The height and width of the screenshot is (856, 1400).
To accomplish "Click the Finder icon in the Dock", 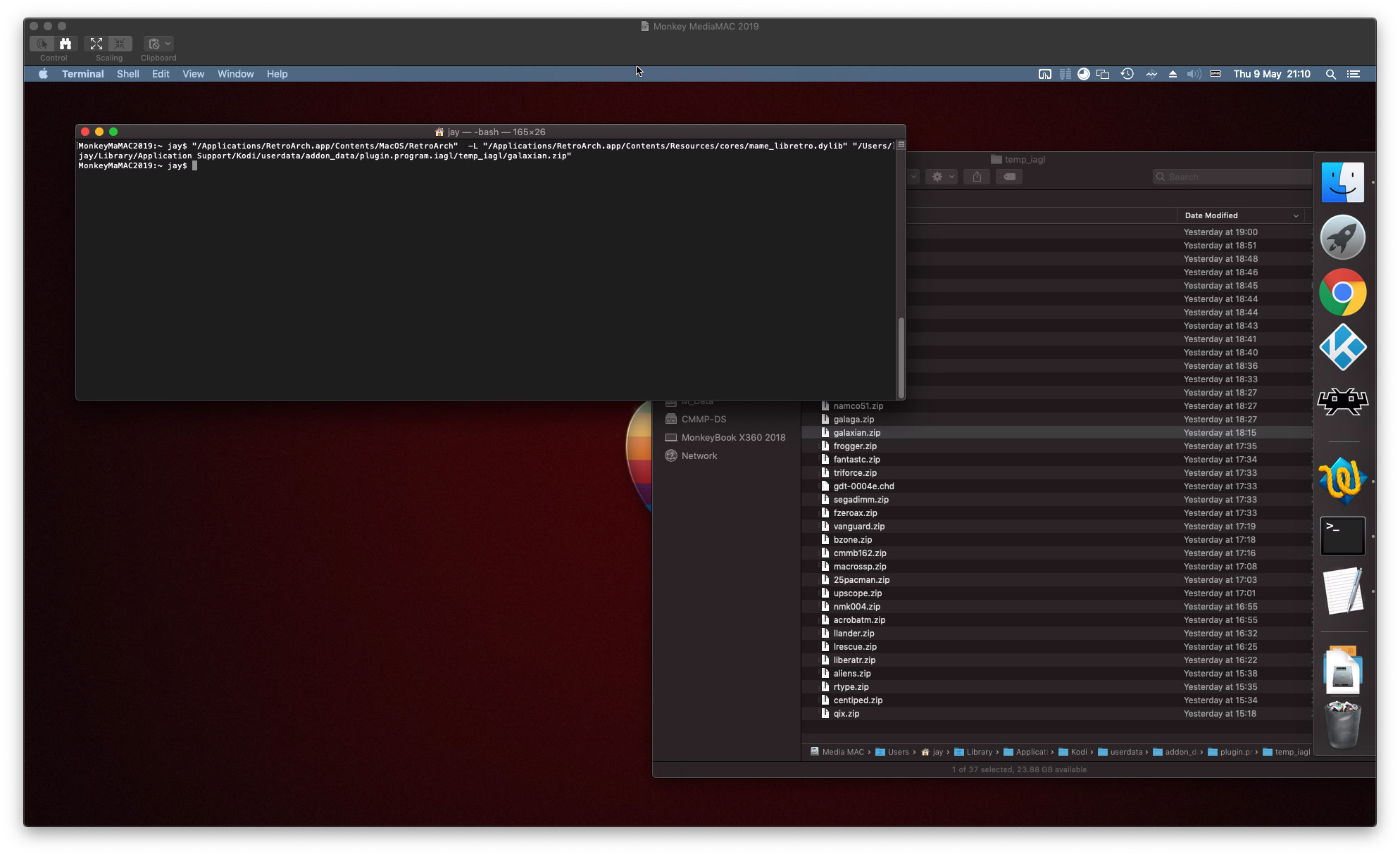I will point(1342,182).
